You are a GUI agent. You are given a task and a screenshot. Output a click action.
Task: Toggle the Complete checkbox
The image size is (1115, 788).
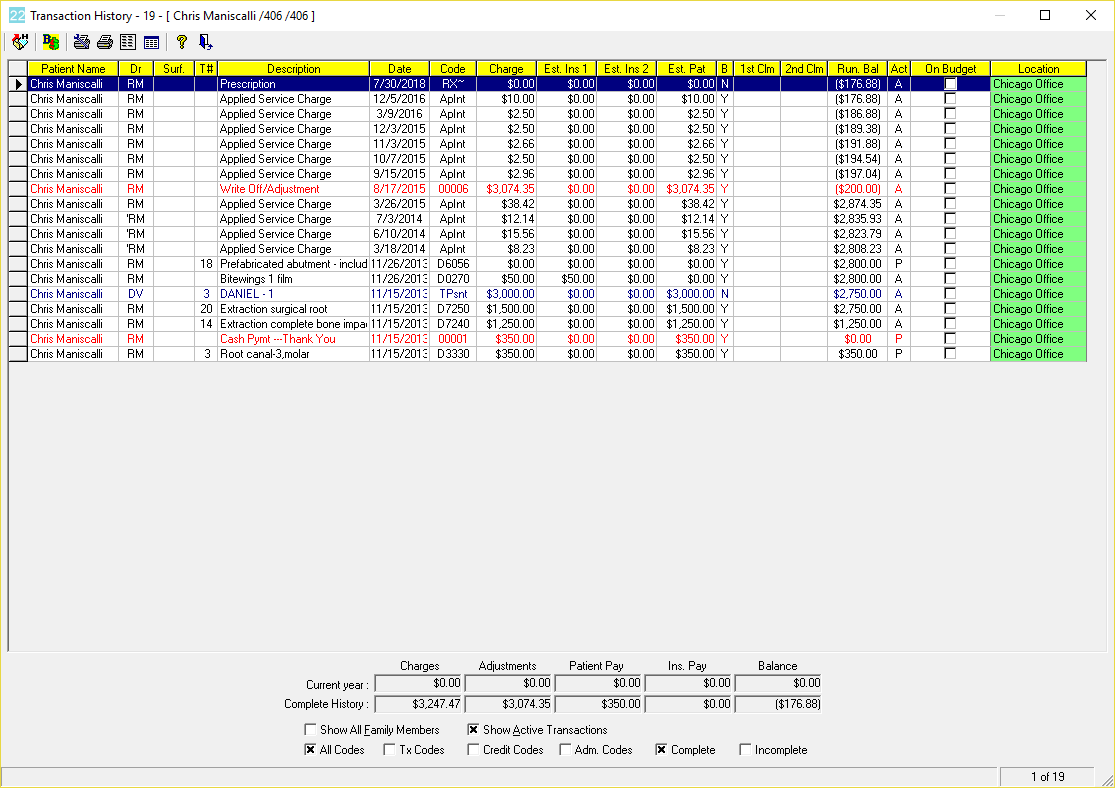coord(661,750)
